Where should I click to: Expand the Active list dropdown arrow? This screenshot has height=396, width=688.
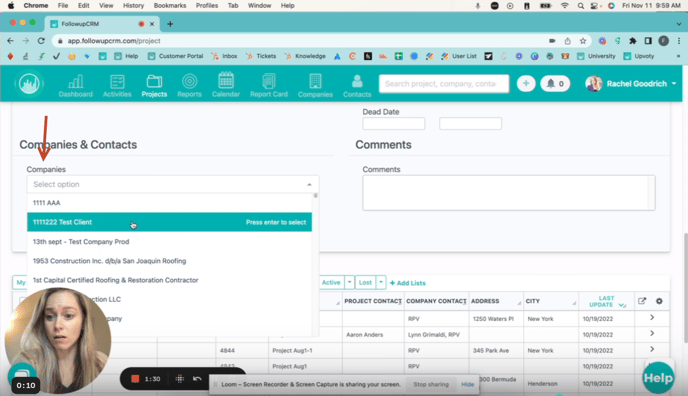coord(350,282)
